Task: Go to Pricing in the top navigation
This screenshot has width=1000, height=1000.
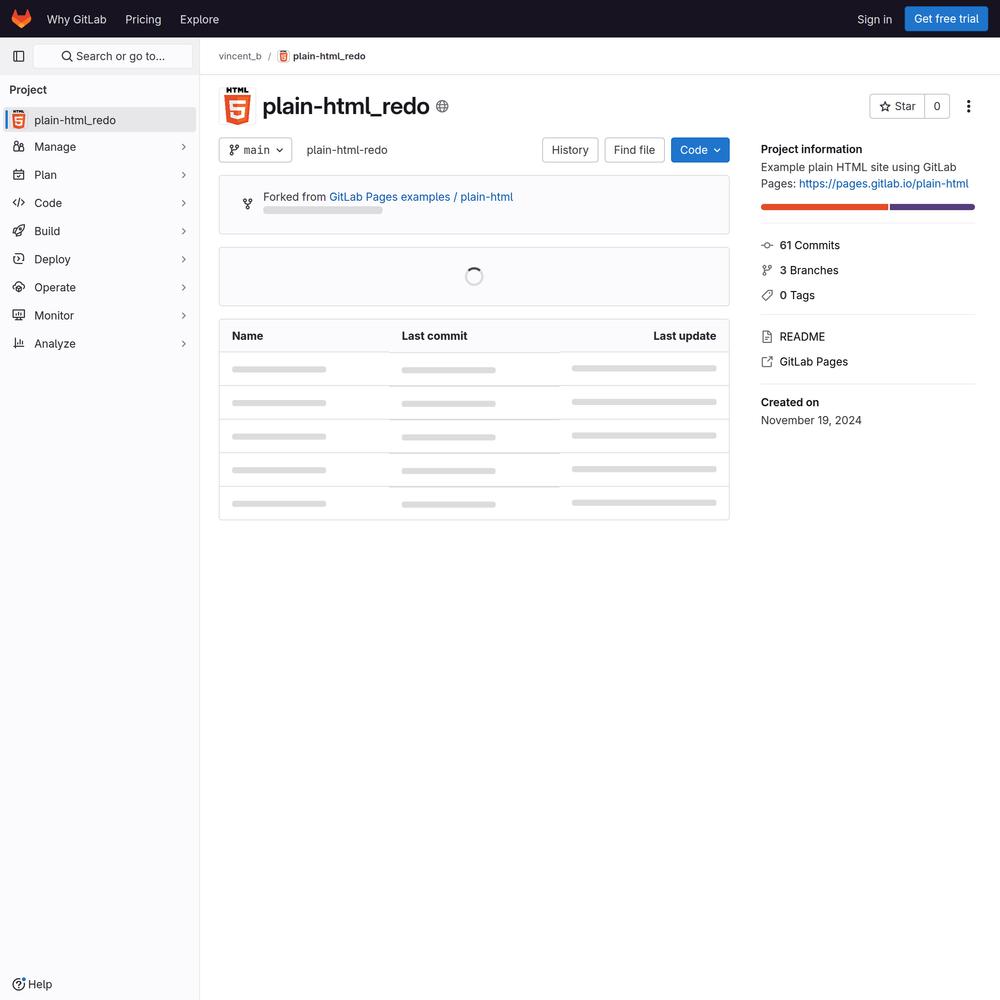Action: (x=143, y=19)
